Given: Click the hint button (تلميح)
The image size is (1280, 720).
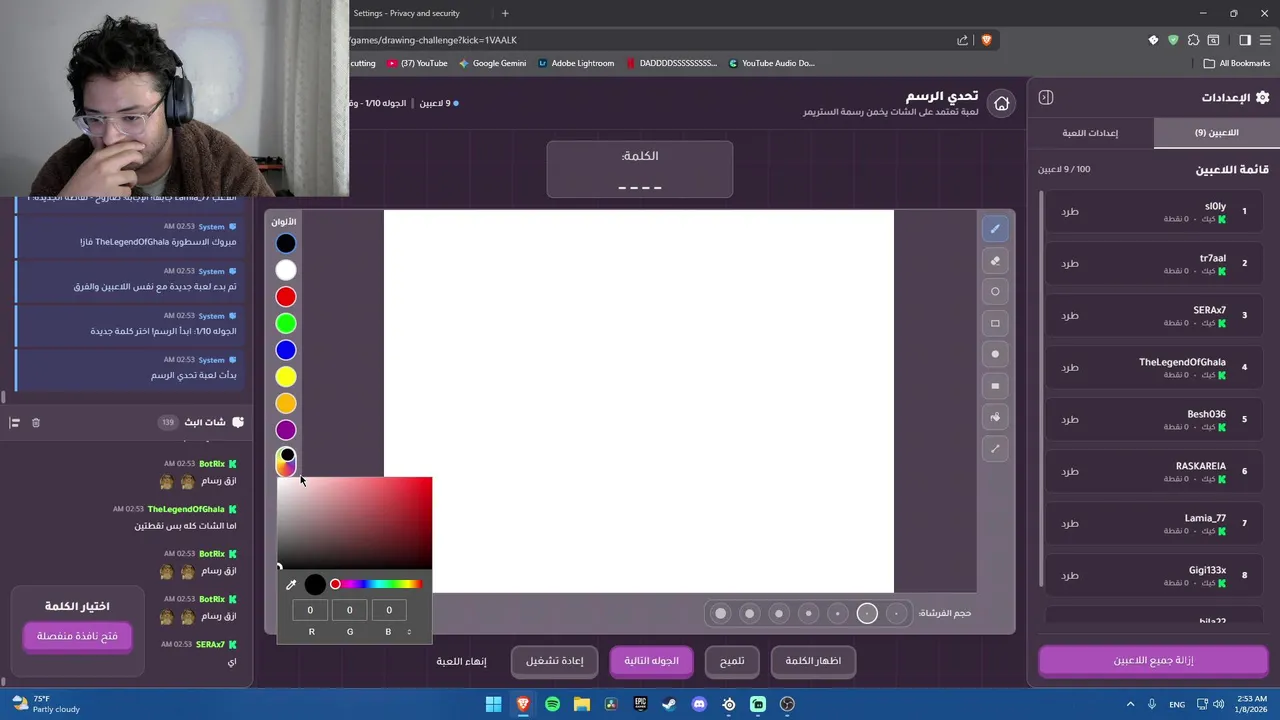Looking at the screenshot, I should [x=732, y=661].
